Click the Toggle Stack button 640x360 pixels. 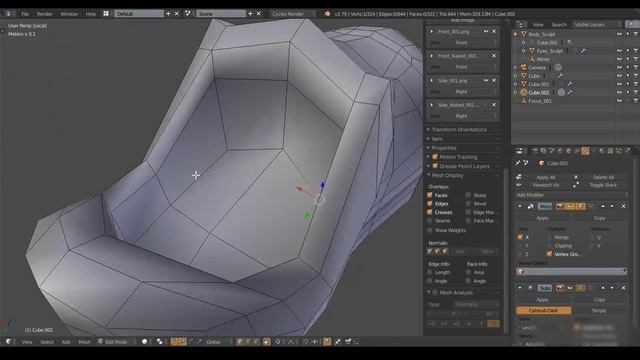click(x=603, y=185)
